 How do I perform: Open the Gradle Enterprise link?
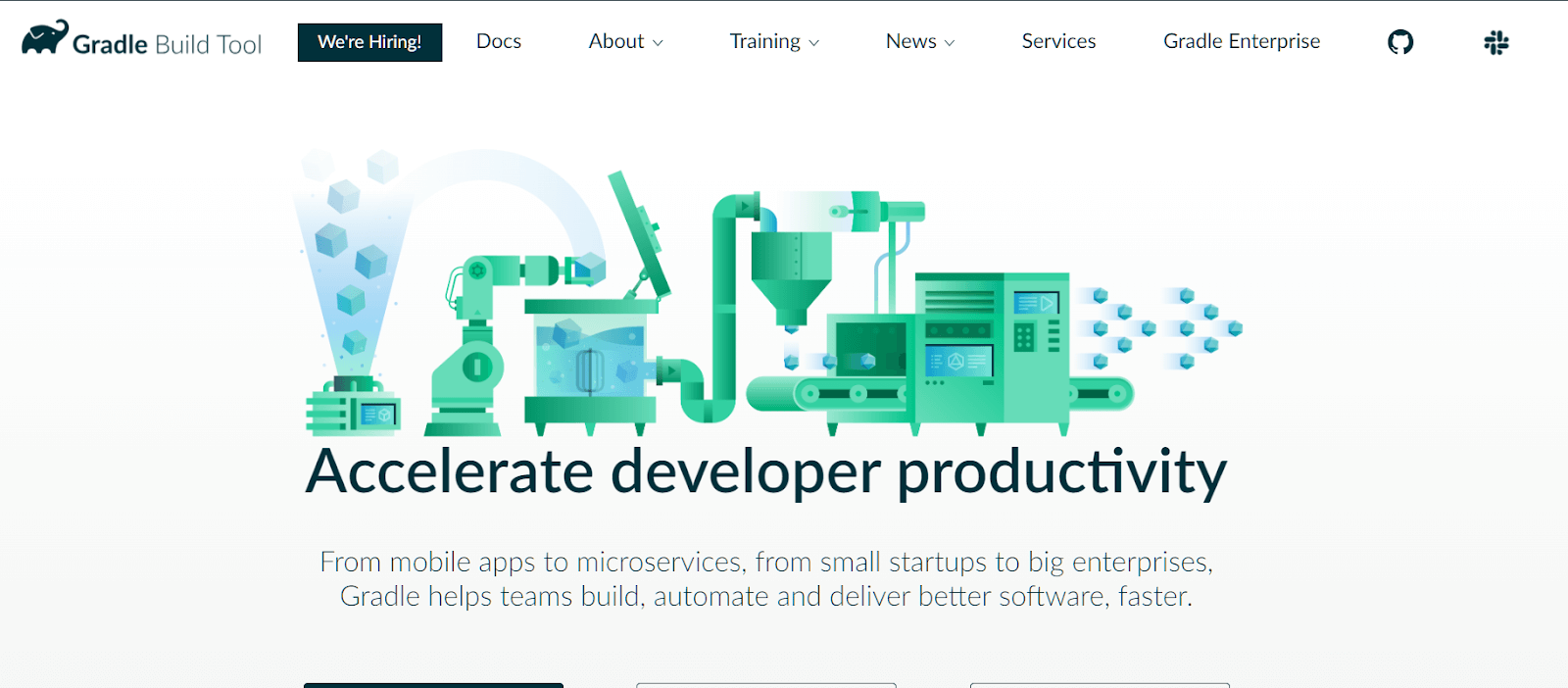coord(1241,41)
